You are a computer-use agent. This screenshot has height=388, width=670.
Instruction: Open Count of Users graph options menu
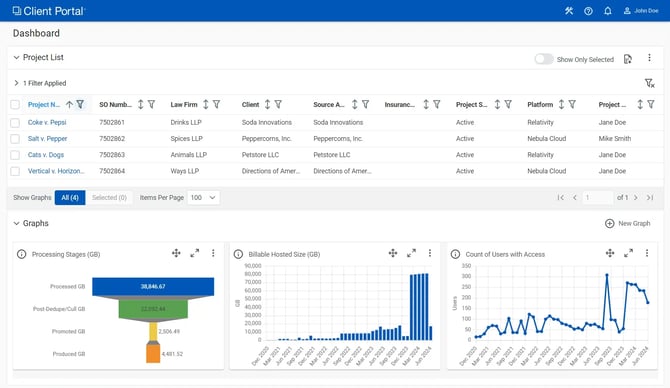click(x=647, y=253)
